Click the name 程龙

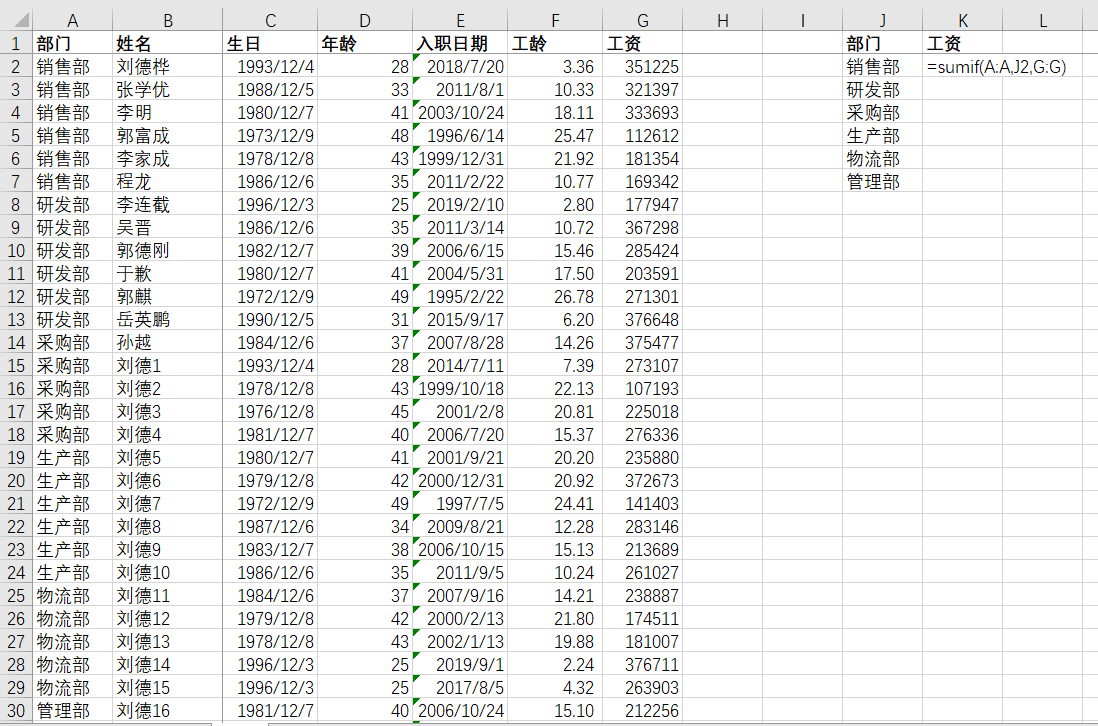(x=134, y=182)
